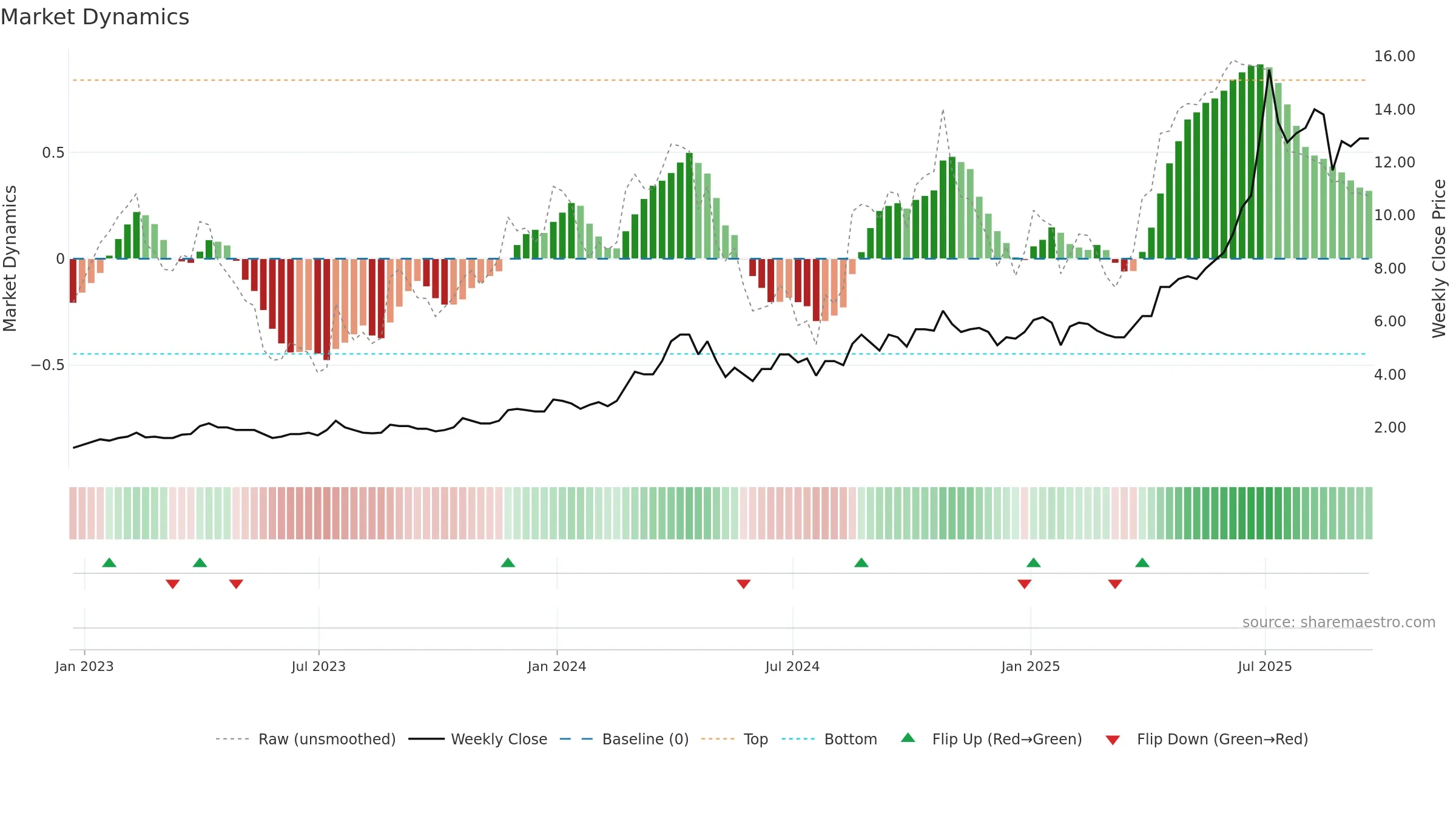The height and width of the screenshot is (819, 1456).
Task: Click the red triangle icon in the legend
Action: (x=1113, y=740)
